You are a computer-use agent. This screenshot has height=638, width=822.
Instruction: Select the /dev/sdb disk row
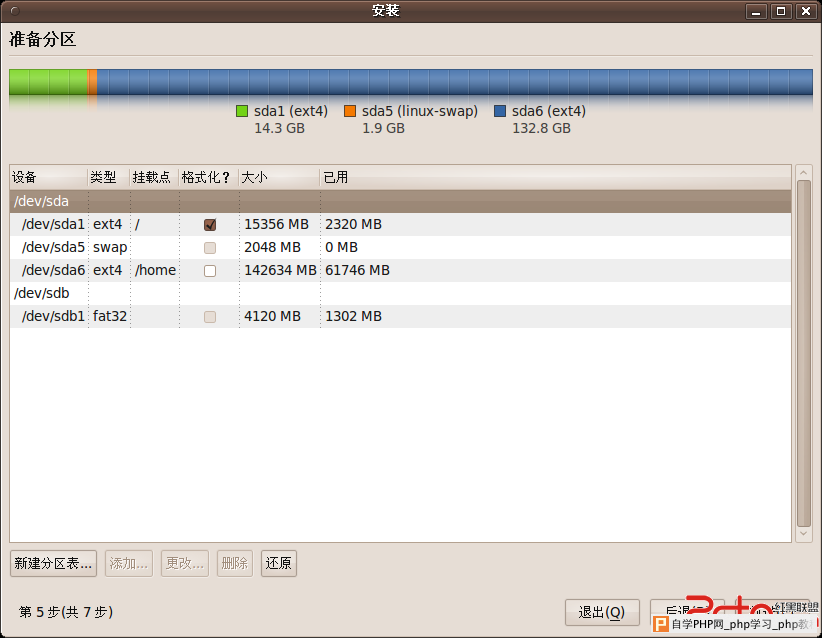point(400,294)
